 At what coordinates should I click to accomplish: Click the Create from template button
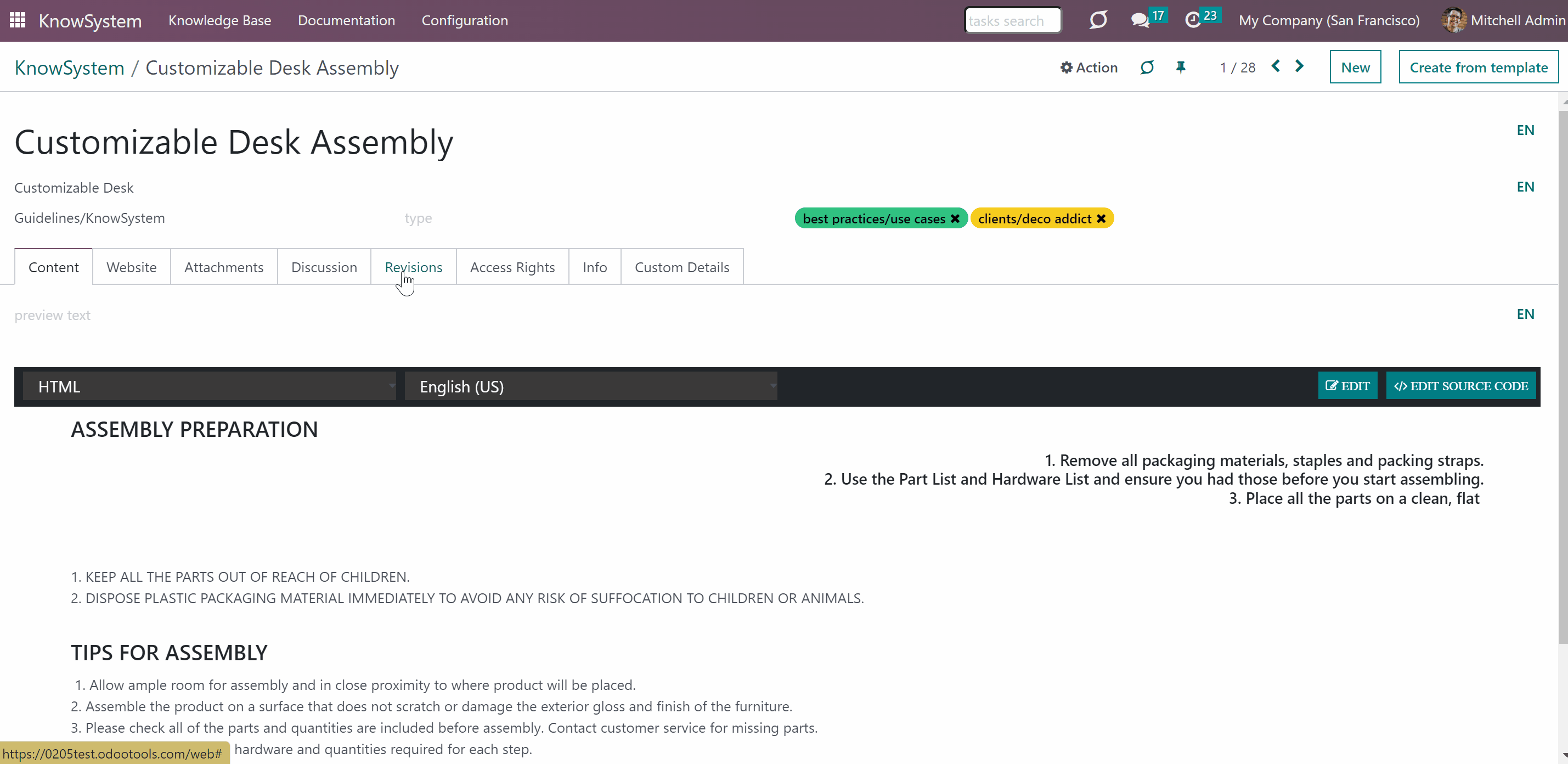(1479, 67)
